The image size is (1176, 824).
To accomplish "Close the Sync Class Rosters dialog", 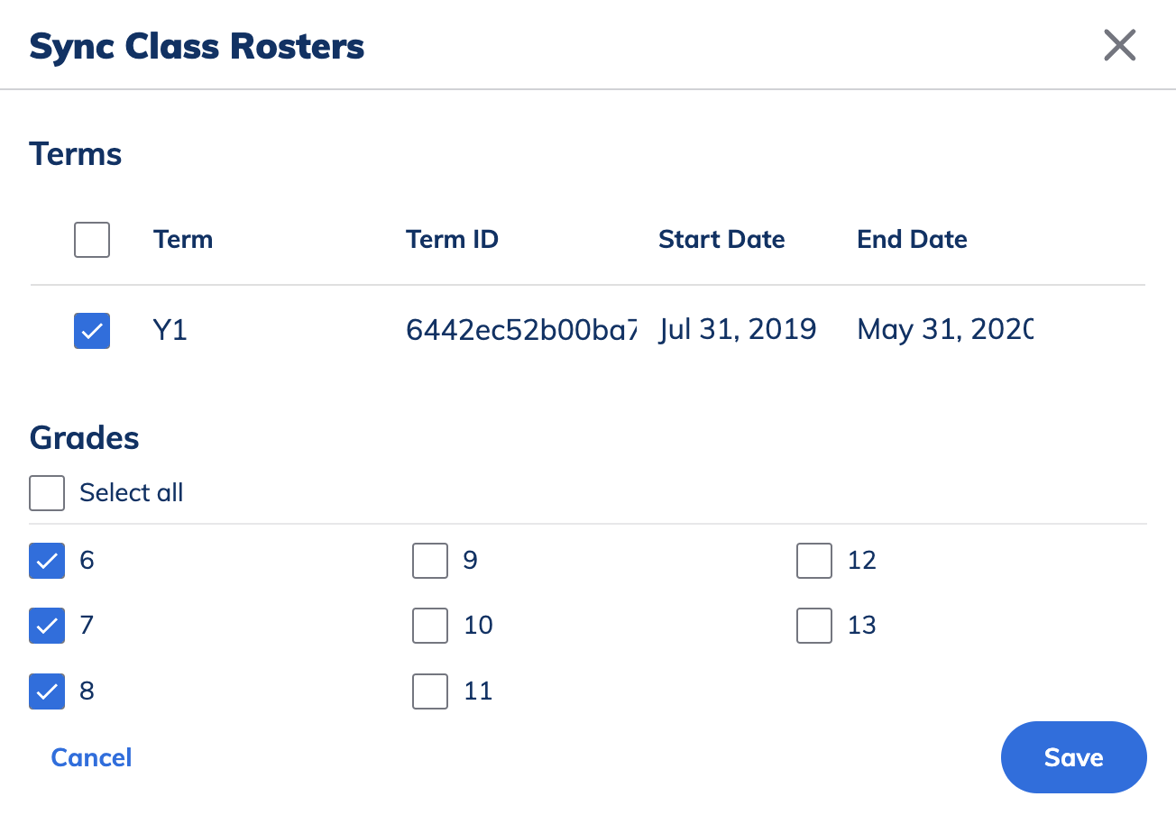I will (1119, 45).
